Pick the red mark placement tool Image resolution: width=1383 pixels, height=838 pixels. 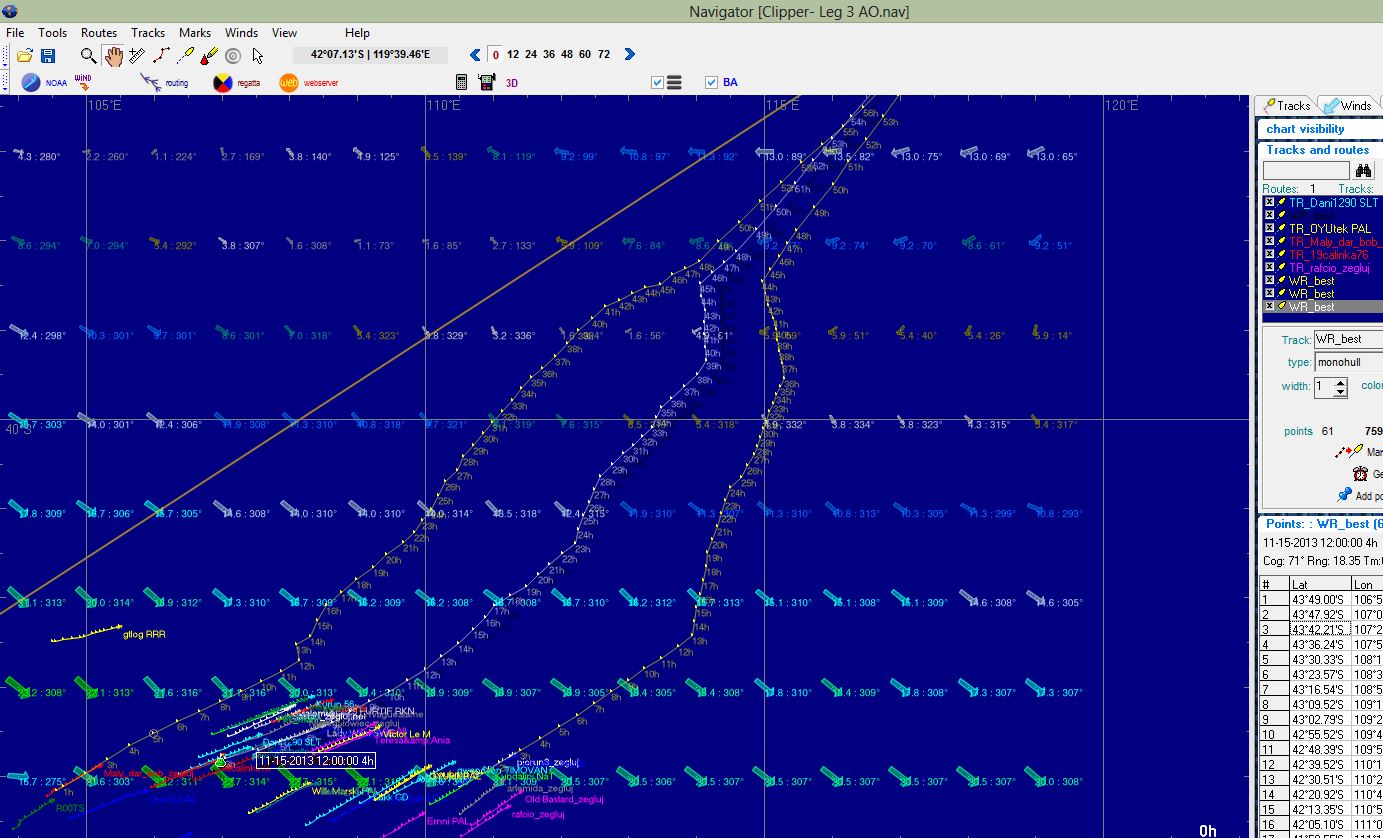(209, 55)
